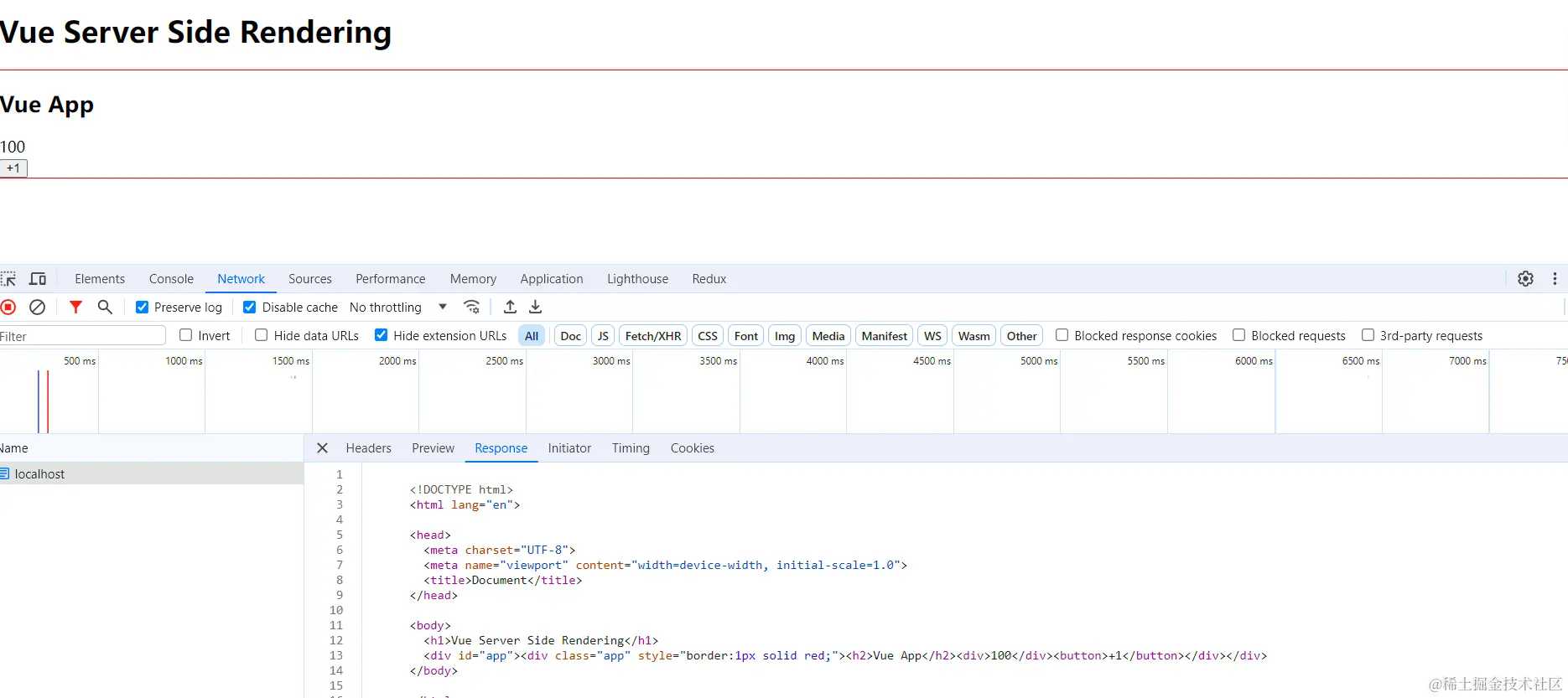Filter requests by Fetch/XHR type

(x=653, y=336)
